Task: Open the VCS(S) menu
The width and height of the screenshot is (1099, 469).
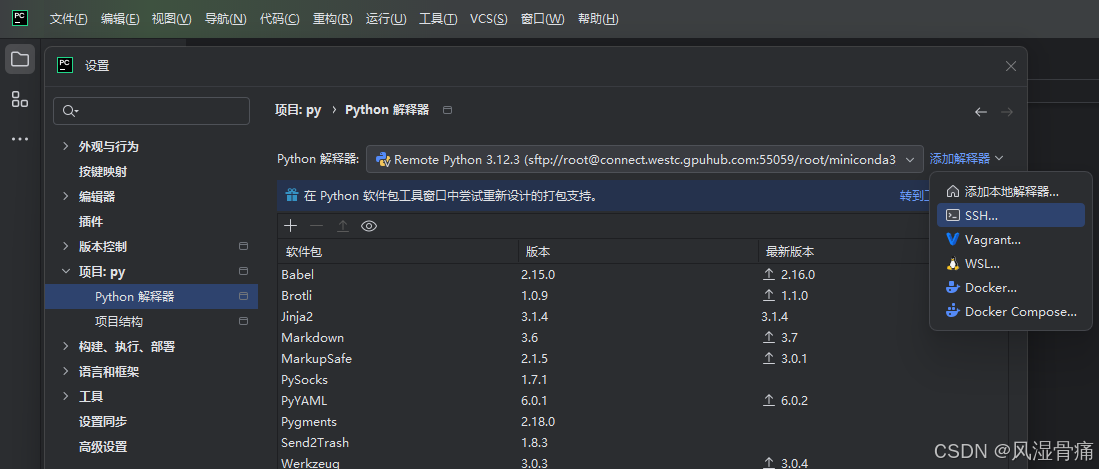Action: [x=489, y=19]
